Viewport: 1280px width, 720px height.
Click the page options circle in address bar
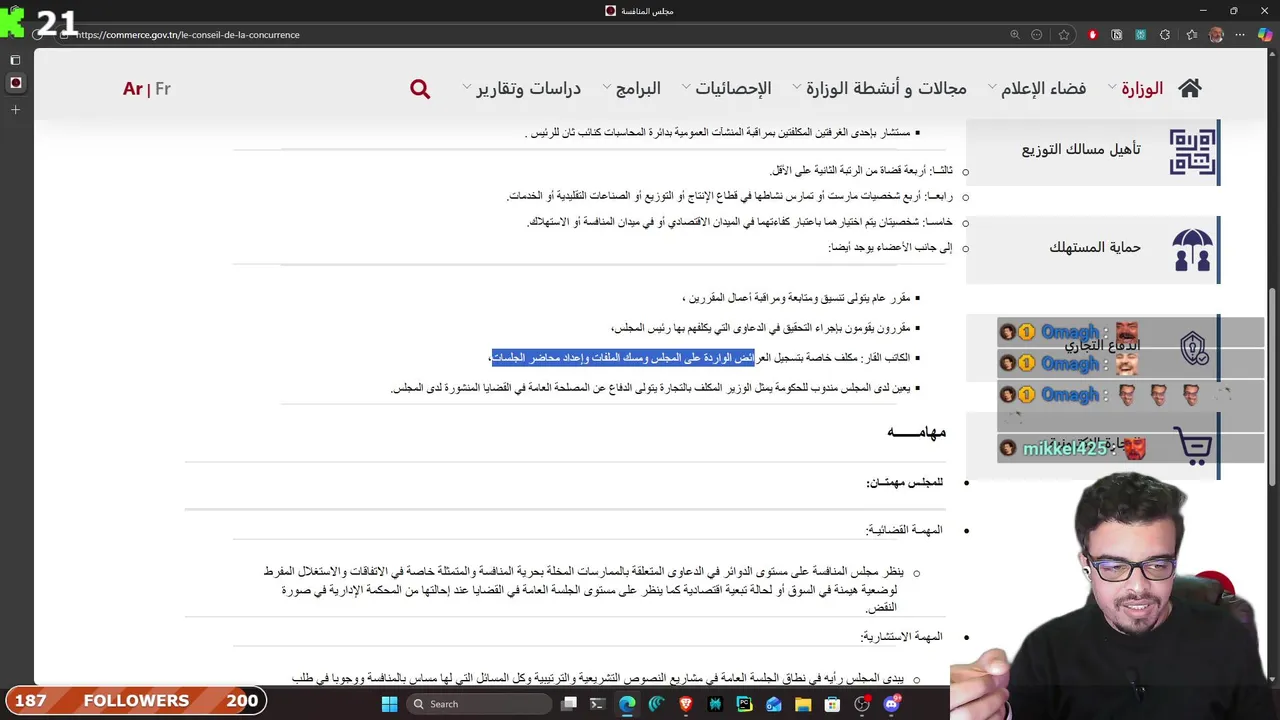[x=1037, y=34]
